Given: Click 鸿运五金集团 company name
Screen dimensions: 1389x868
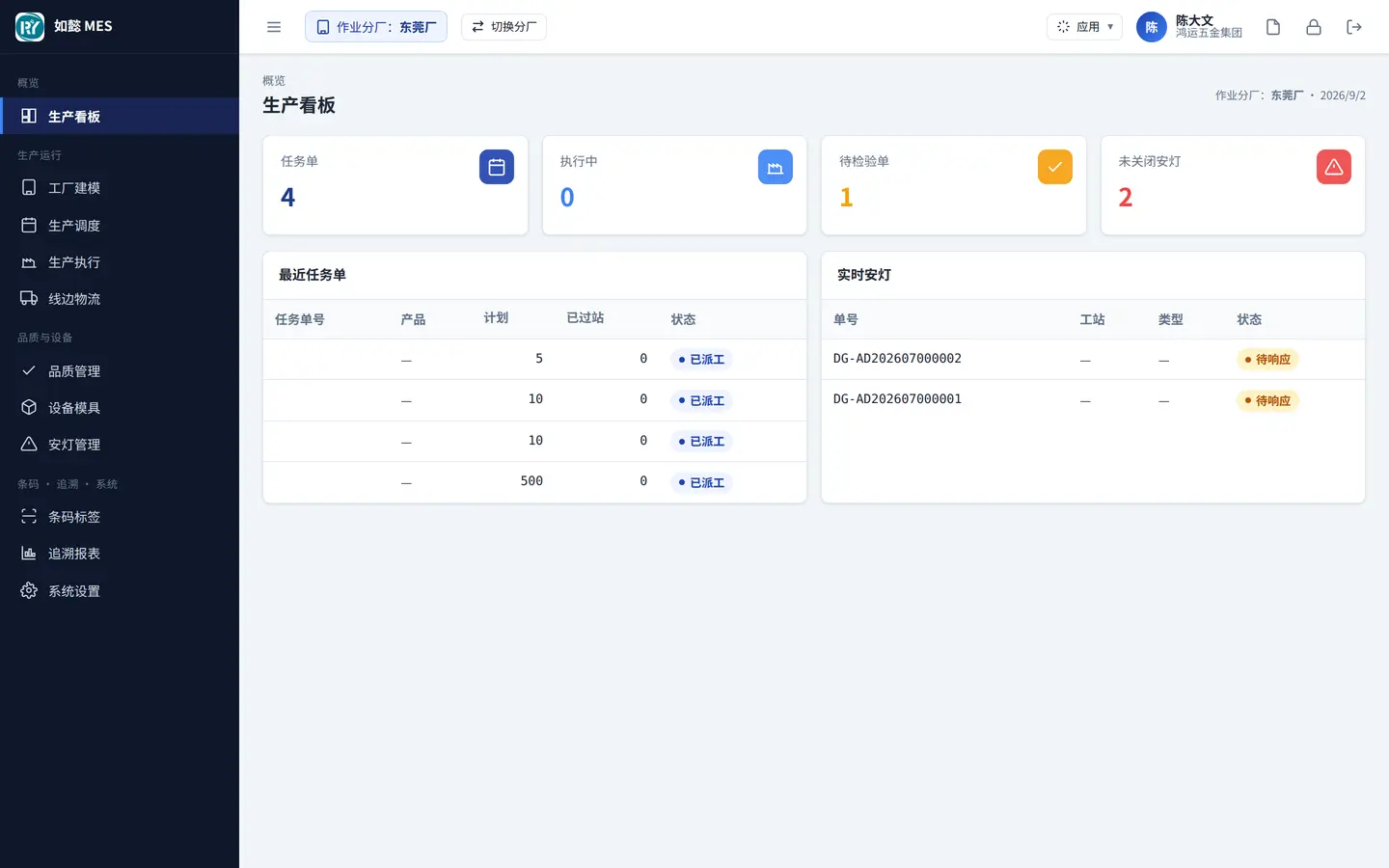Looking at the screenshot, I should (x=1209, y=33).
